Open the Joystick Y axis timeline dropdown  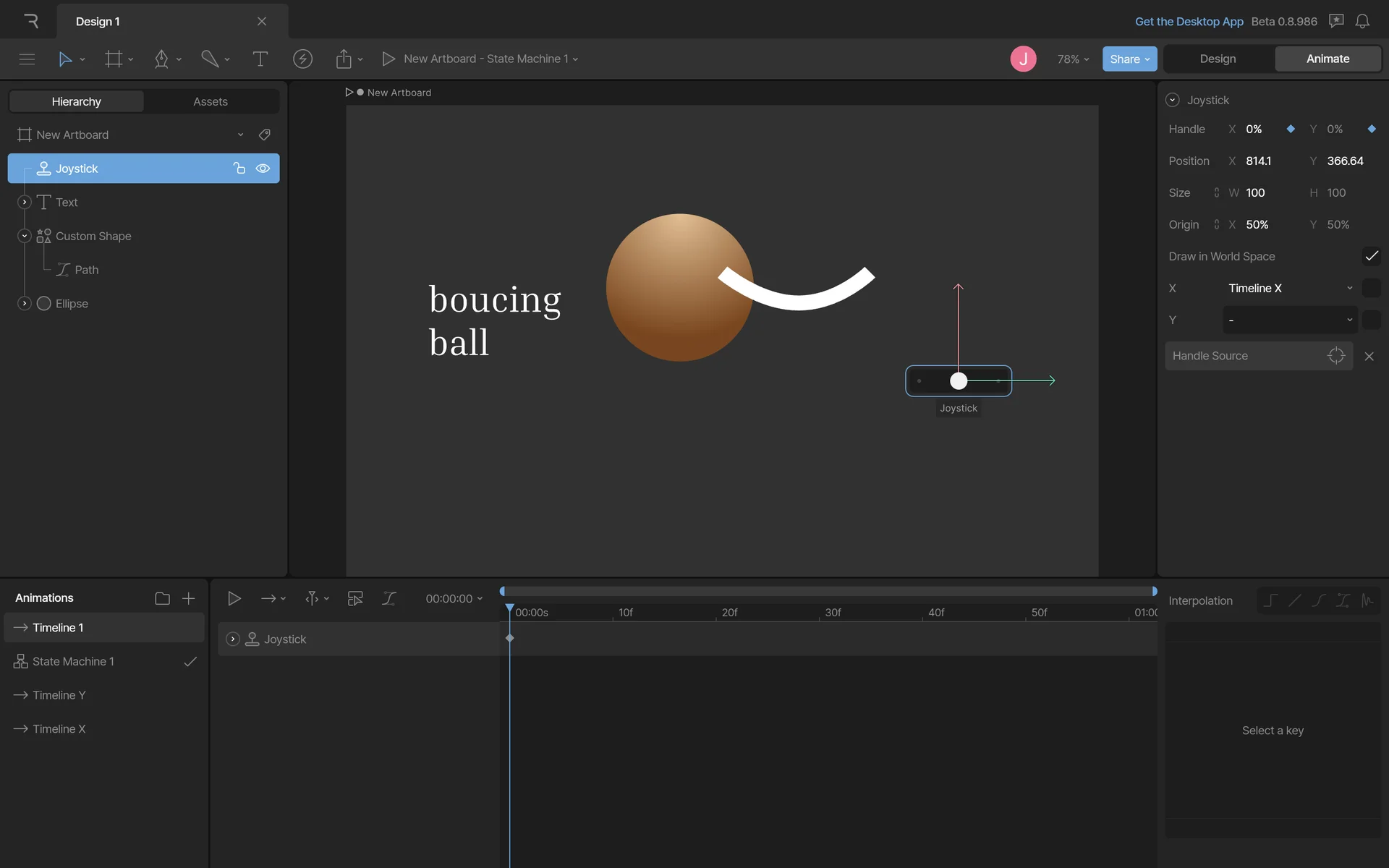coord(1289,320)
